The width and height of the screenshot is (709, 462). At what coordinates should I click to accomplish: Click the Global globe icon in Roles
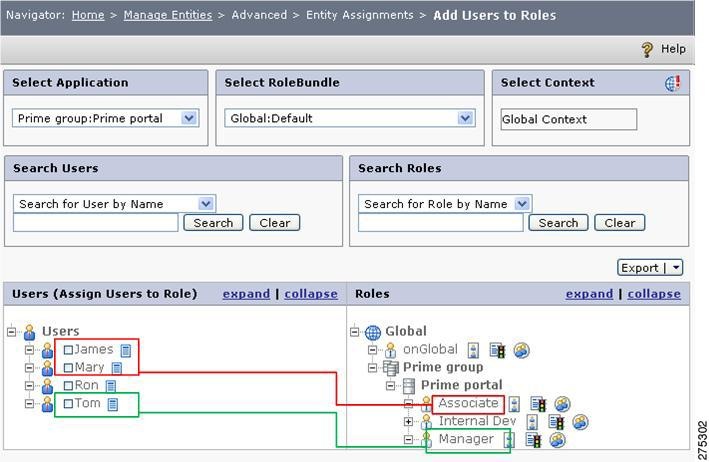tap(373, 332)
